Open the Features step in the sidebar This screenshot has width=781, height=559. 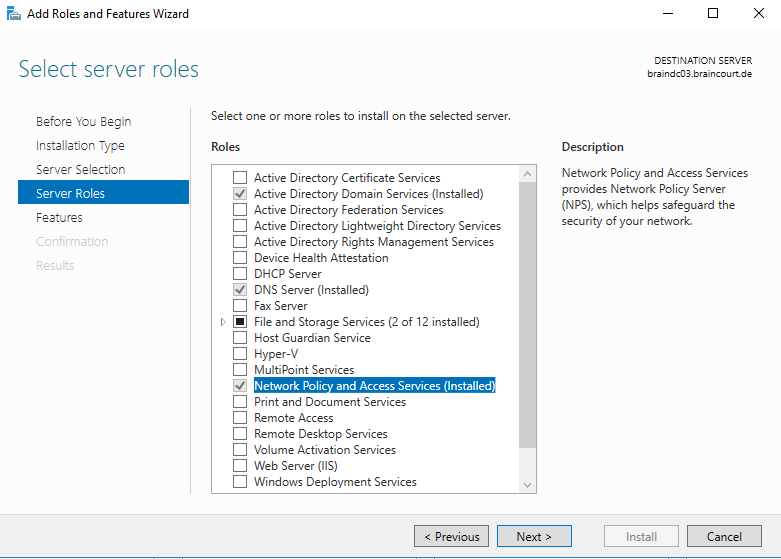point(59,218)
